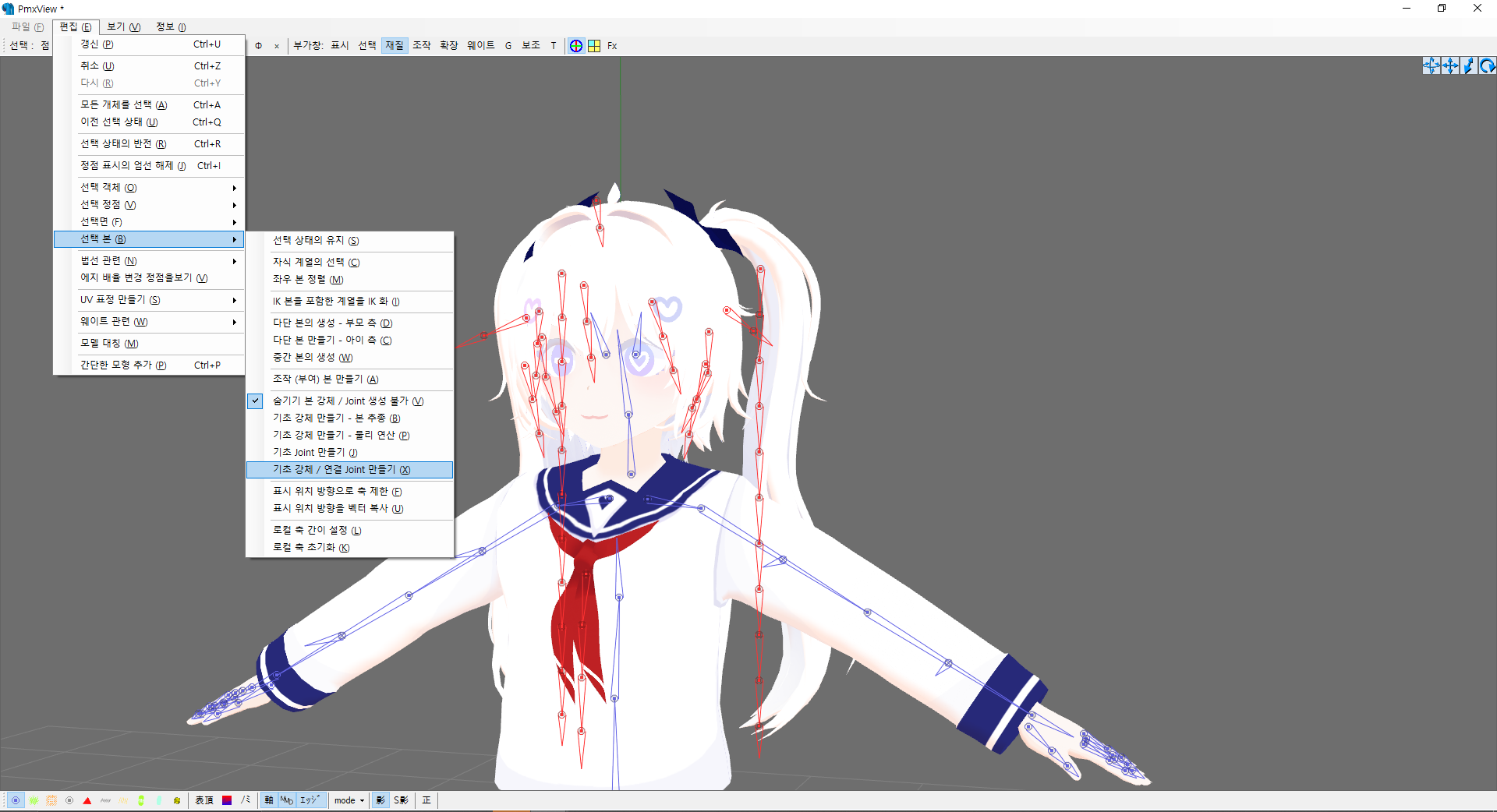Screen dimensions: 1497x812
Task: Click the orbit rotate view icon
Action: [x=1432, y=65]
